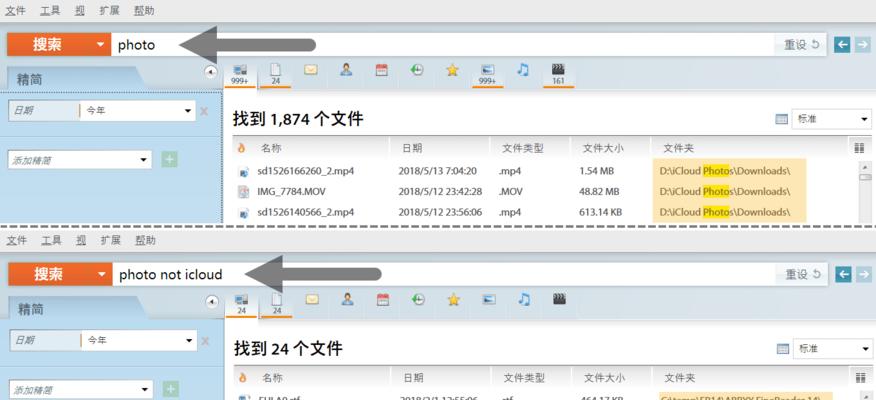The height and width of the screenshot is (400, 876).
Task: Show calendar category icon in bottom window
Action: coord(383,300)
